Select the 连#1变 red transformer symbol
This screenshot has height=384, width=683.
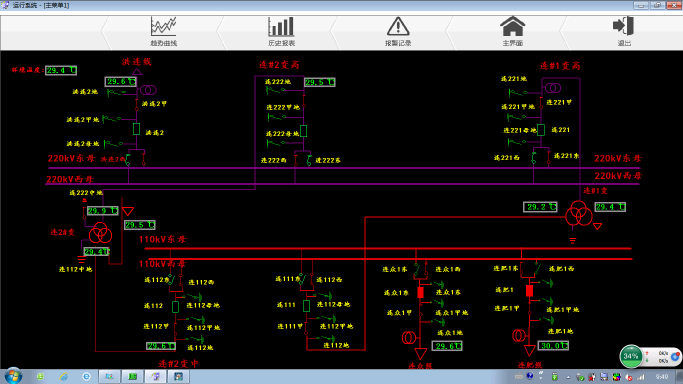pyautogui.click(x=579, y=214)
